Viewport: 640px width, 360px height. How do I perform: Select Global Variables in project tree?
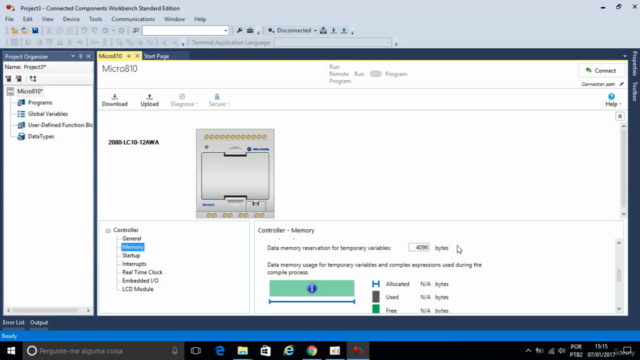click(x=48, y=114)
